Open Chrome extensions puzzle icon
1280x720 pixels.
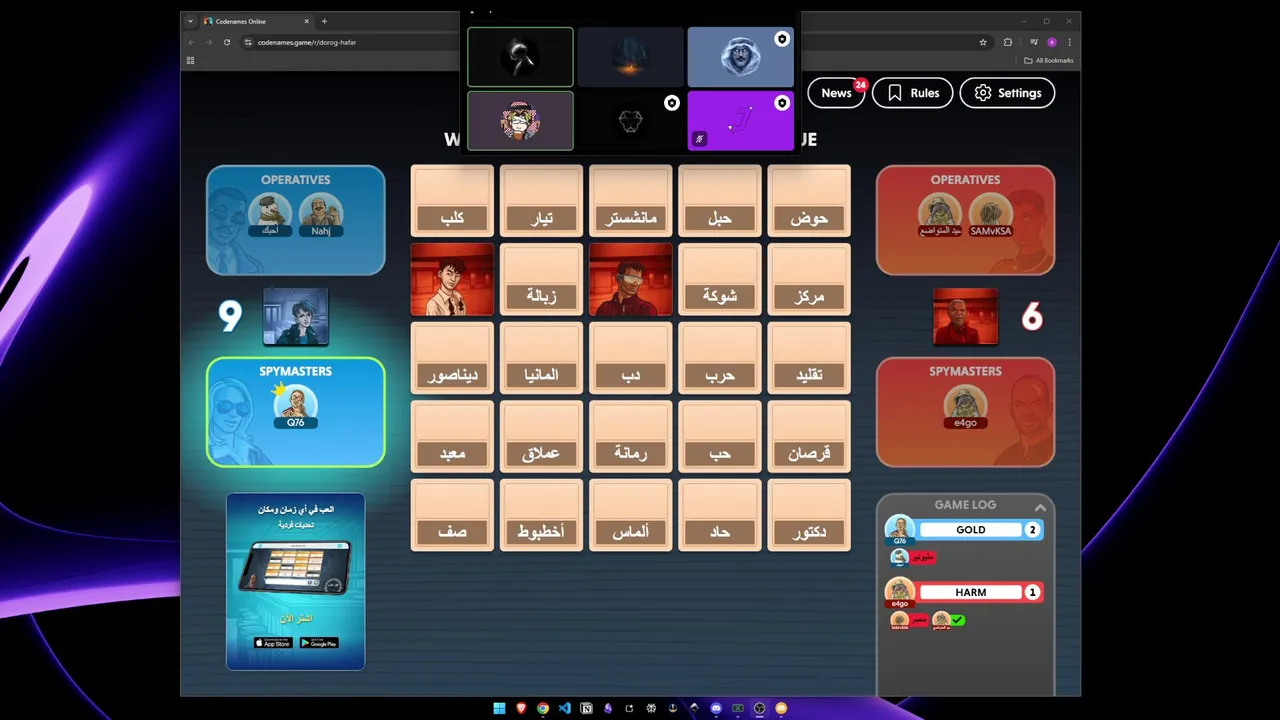1007,42
